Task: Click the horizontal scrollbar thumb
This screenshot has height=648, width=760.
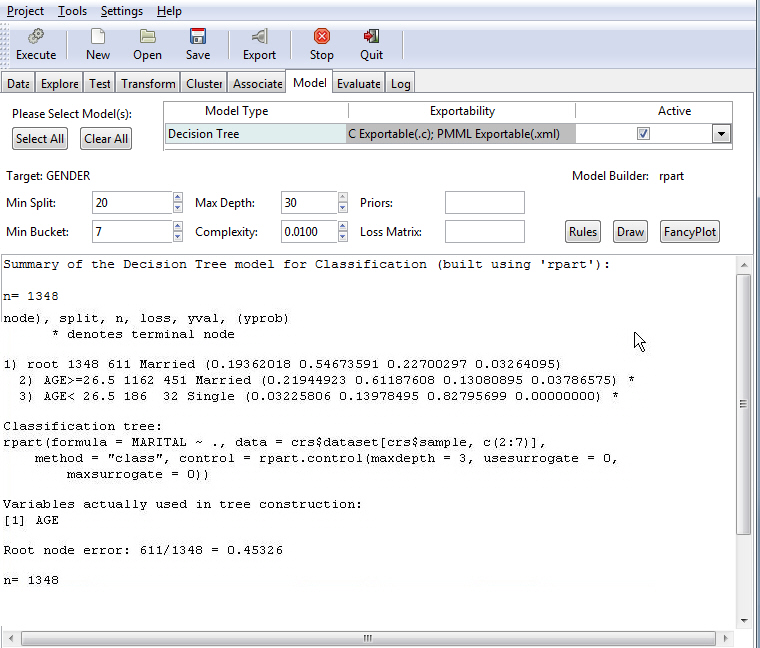Action: pos(368,638)
